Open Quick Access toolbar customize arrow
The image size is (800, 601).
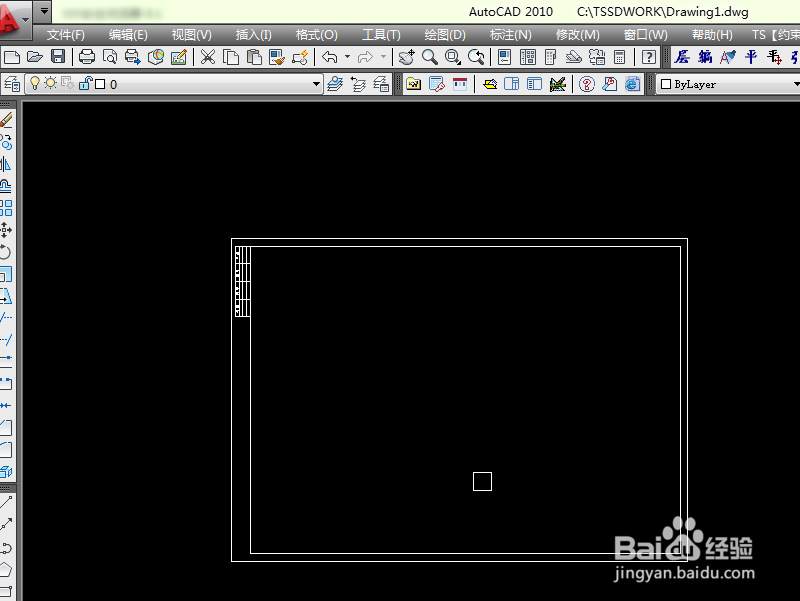point(44,10)
